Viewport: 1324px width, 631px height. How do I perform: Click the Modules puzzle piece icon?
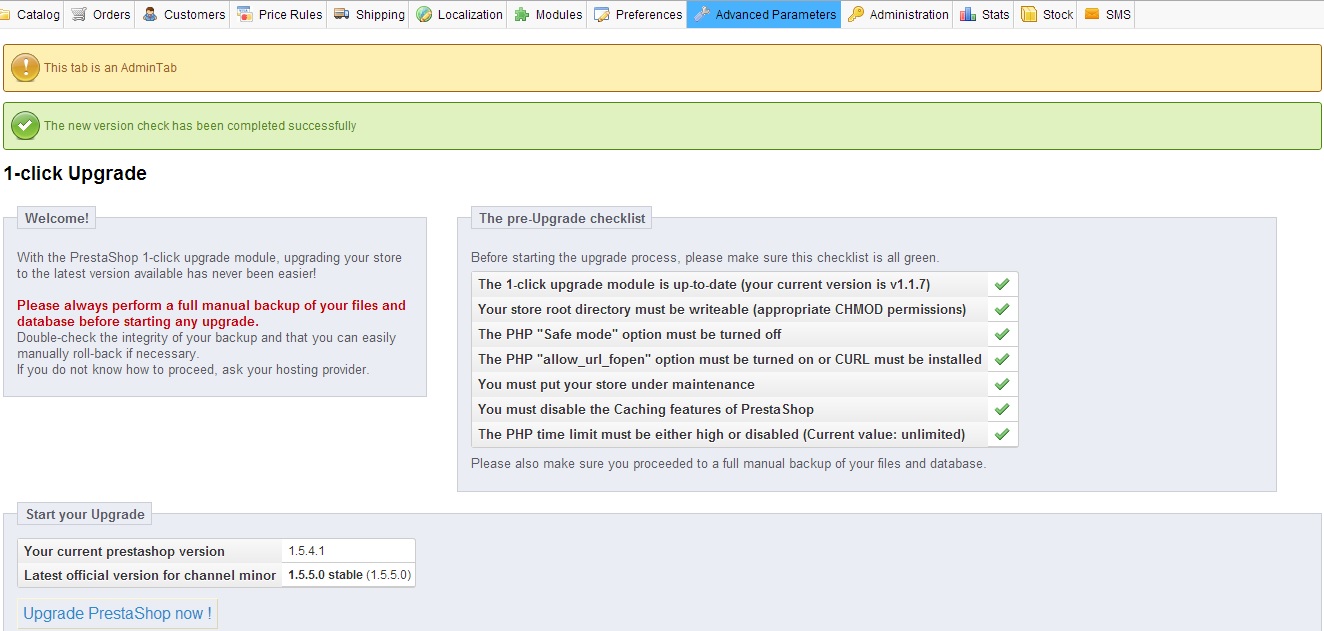[x=522, y=14]
